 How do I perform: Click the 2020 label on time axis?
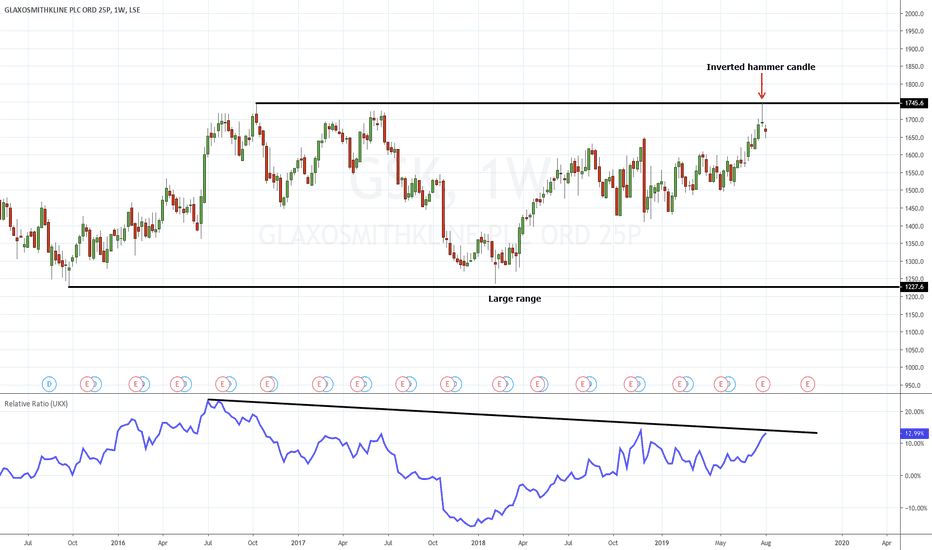[842, 542]
